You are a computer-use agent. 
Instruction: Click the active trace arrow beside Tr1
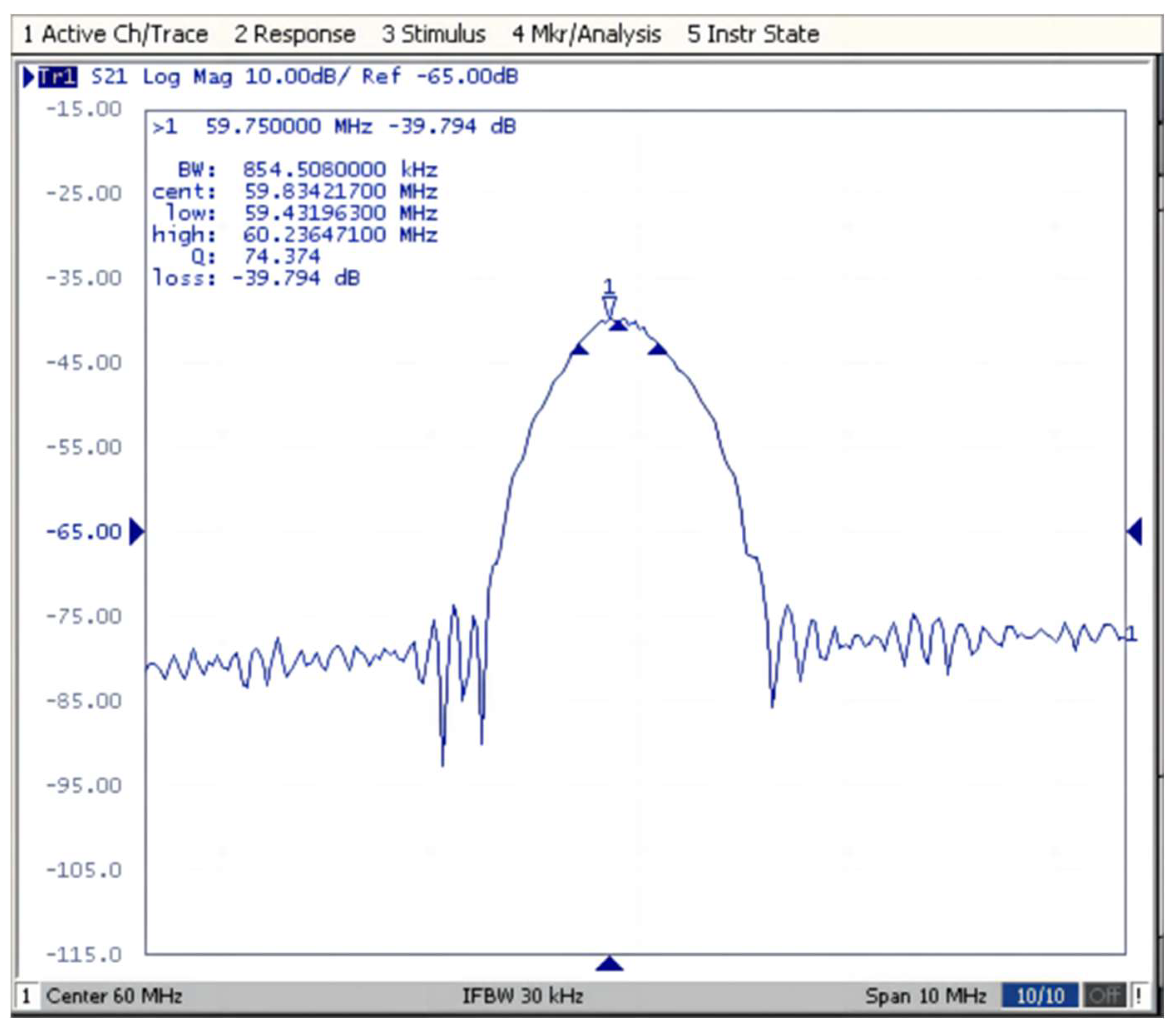(28, 77)
